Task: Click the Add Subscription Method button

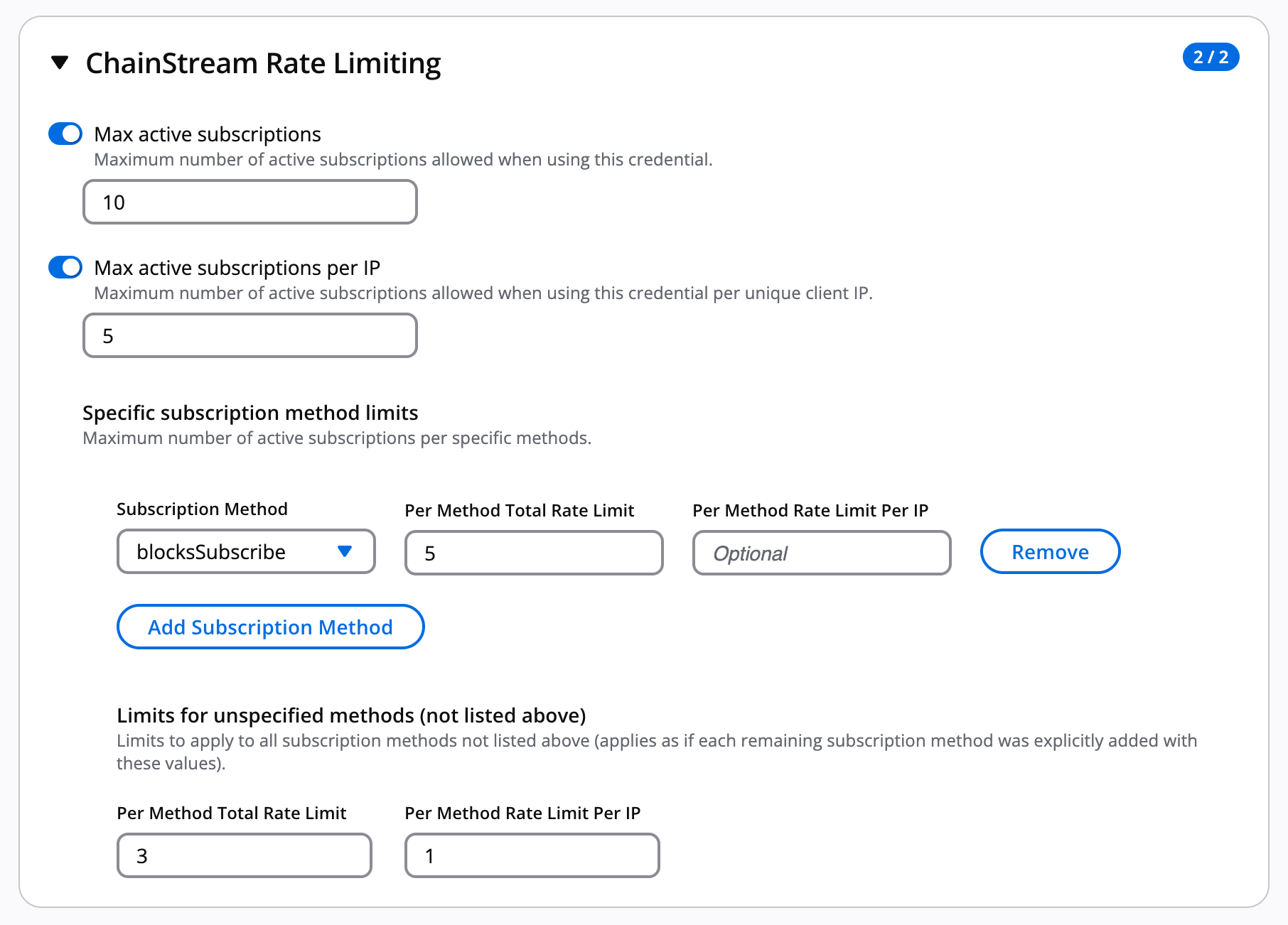Action: coord(270,627)
